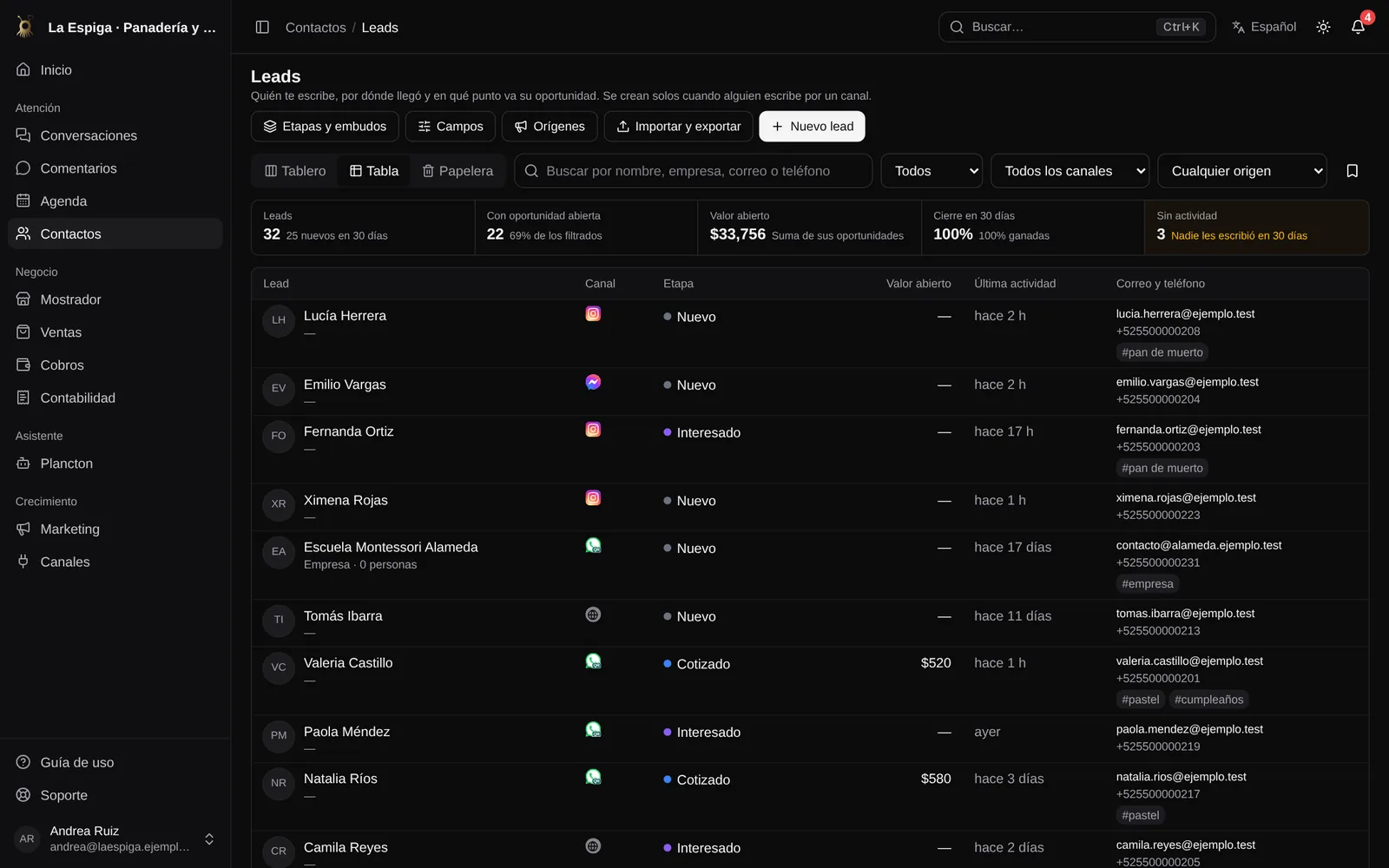Click the LH avatar of Lucía Herrera

click(x=279, y=320)
